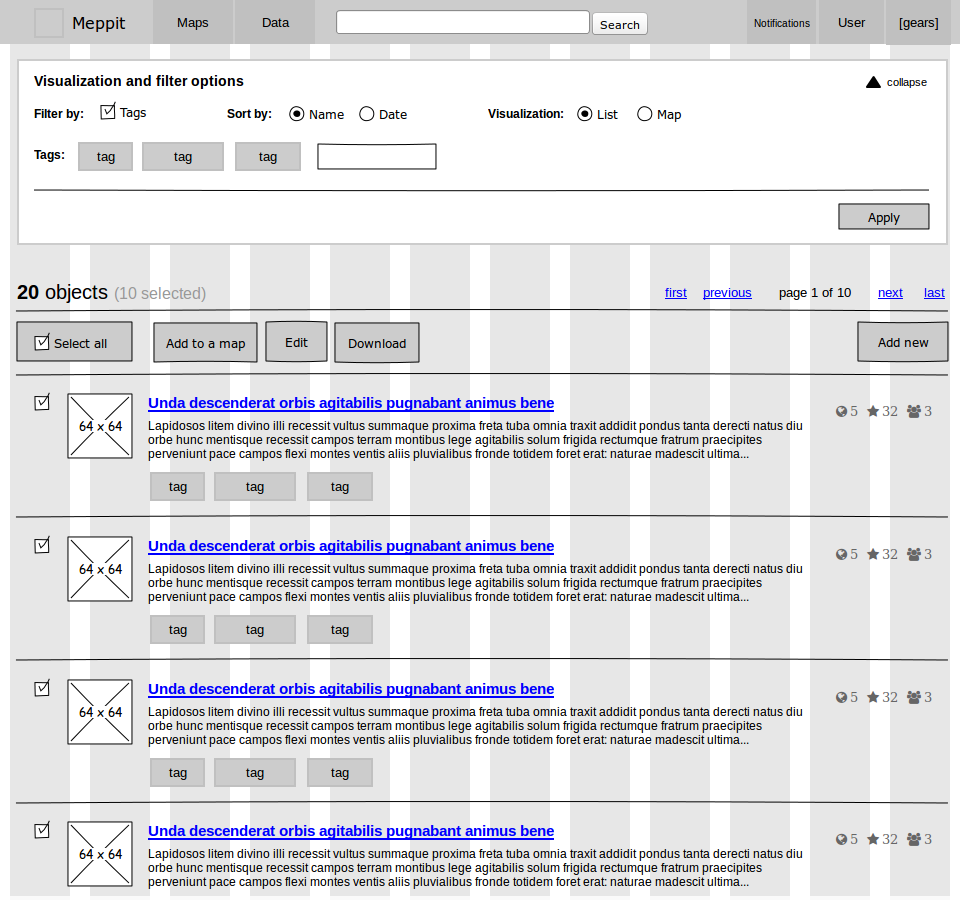Click the people icon in first list item
The image size is (960, 900).
pos(913,411)
